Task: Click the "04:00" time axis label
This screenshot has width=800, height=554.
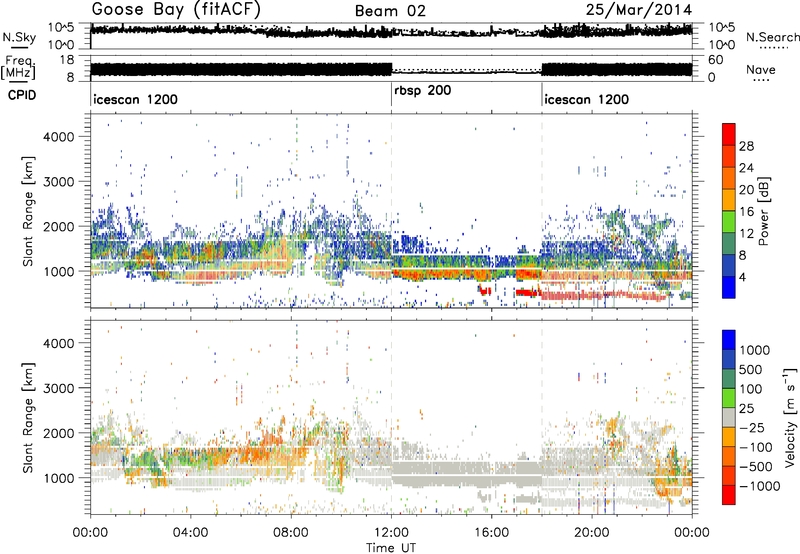Action: (x=190, y=532)
